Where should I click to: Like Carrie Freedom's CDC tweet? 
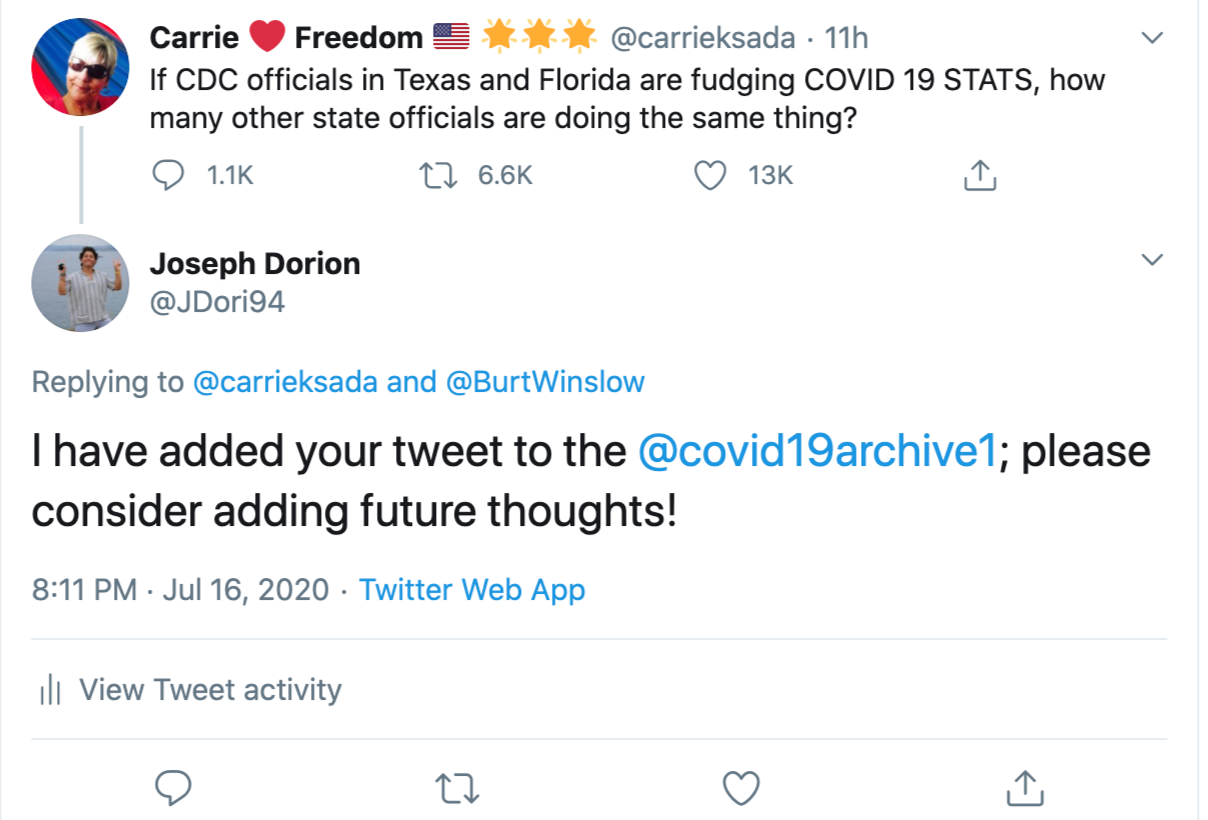(710, 176)
